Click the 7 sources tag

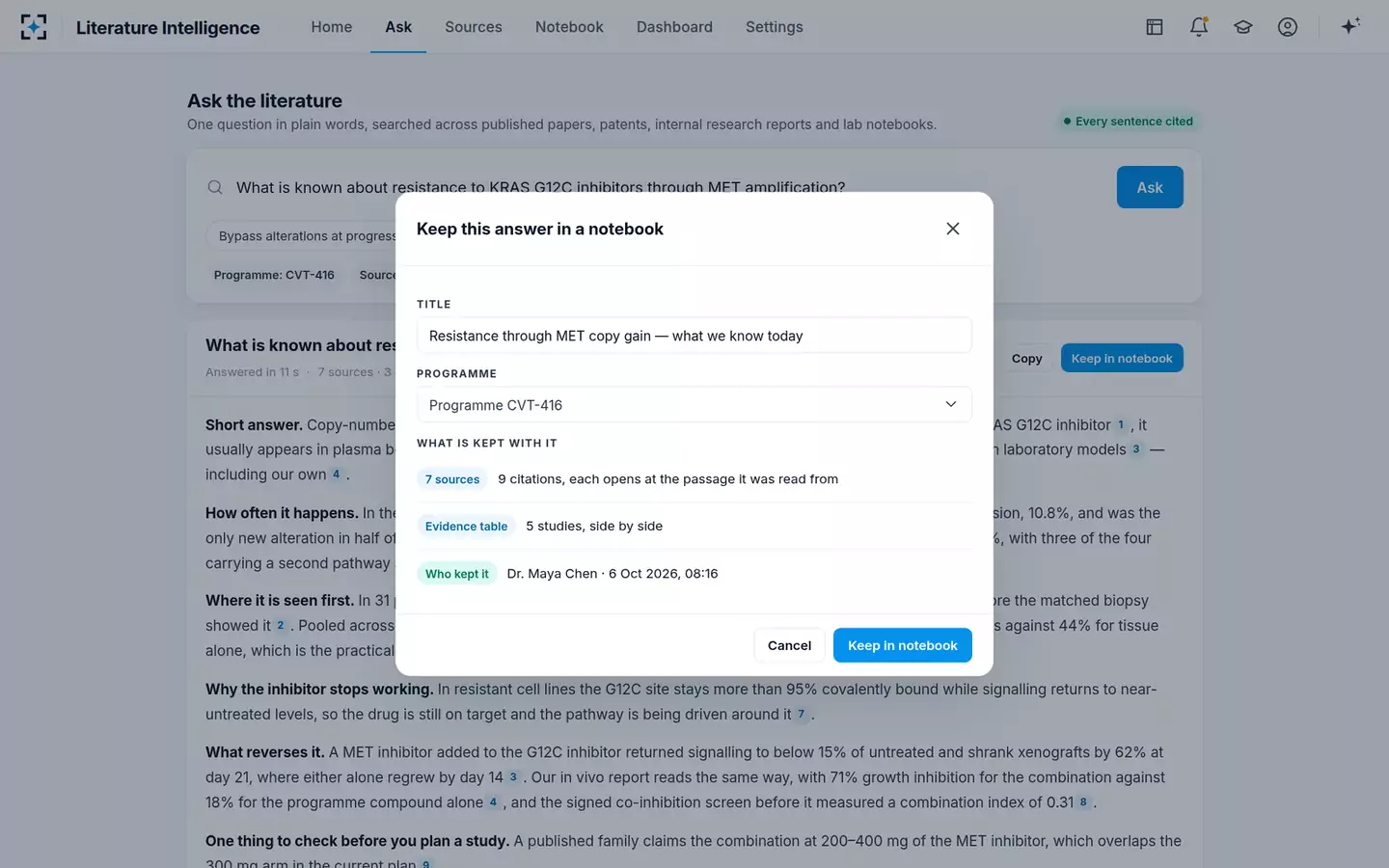452,479
